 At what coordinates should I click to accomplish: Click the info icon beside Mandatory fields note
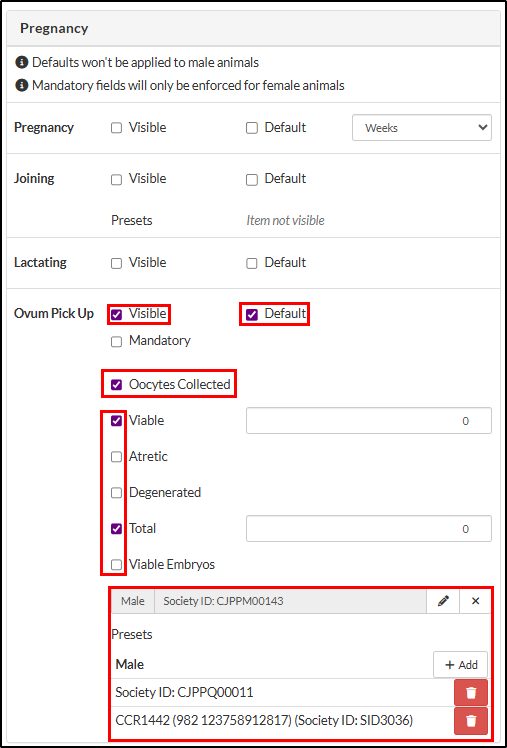click(21, 86)
